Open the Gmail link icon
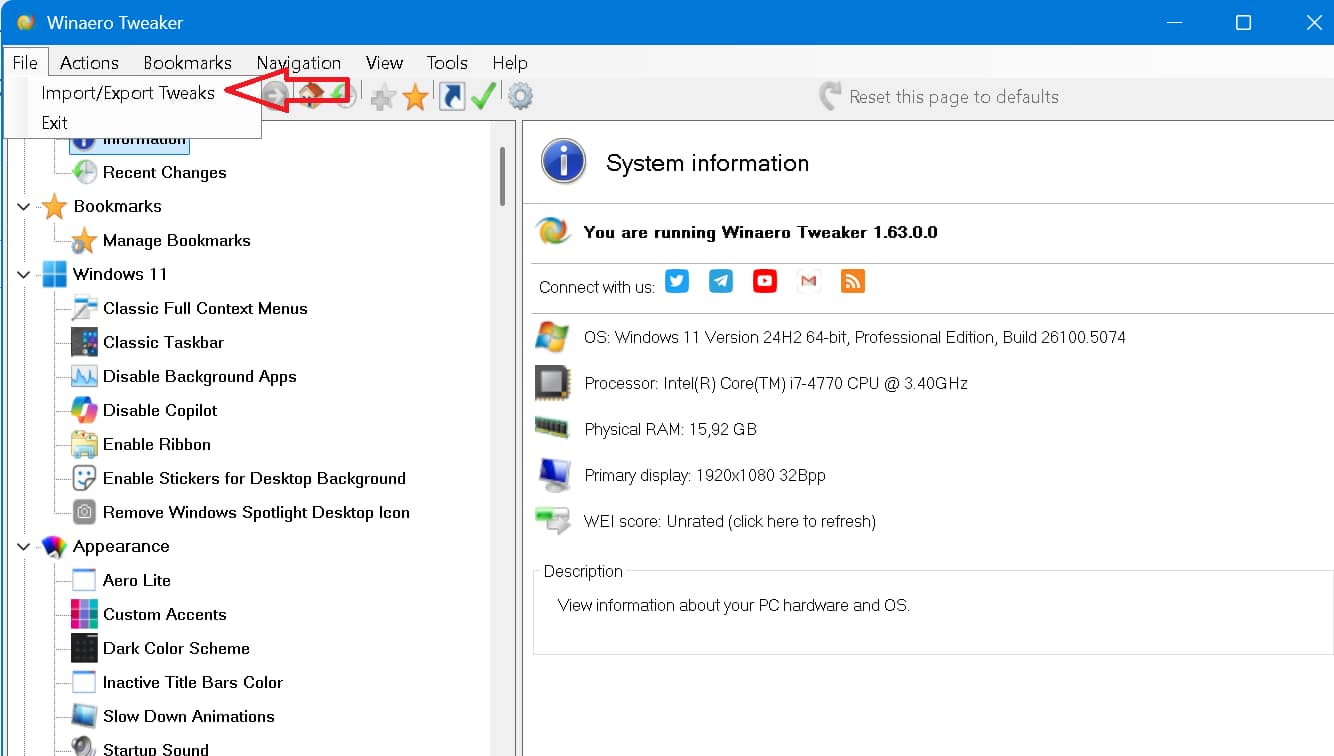Screen dimensions: 1334x756 point(809,281)
